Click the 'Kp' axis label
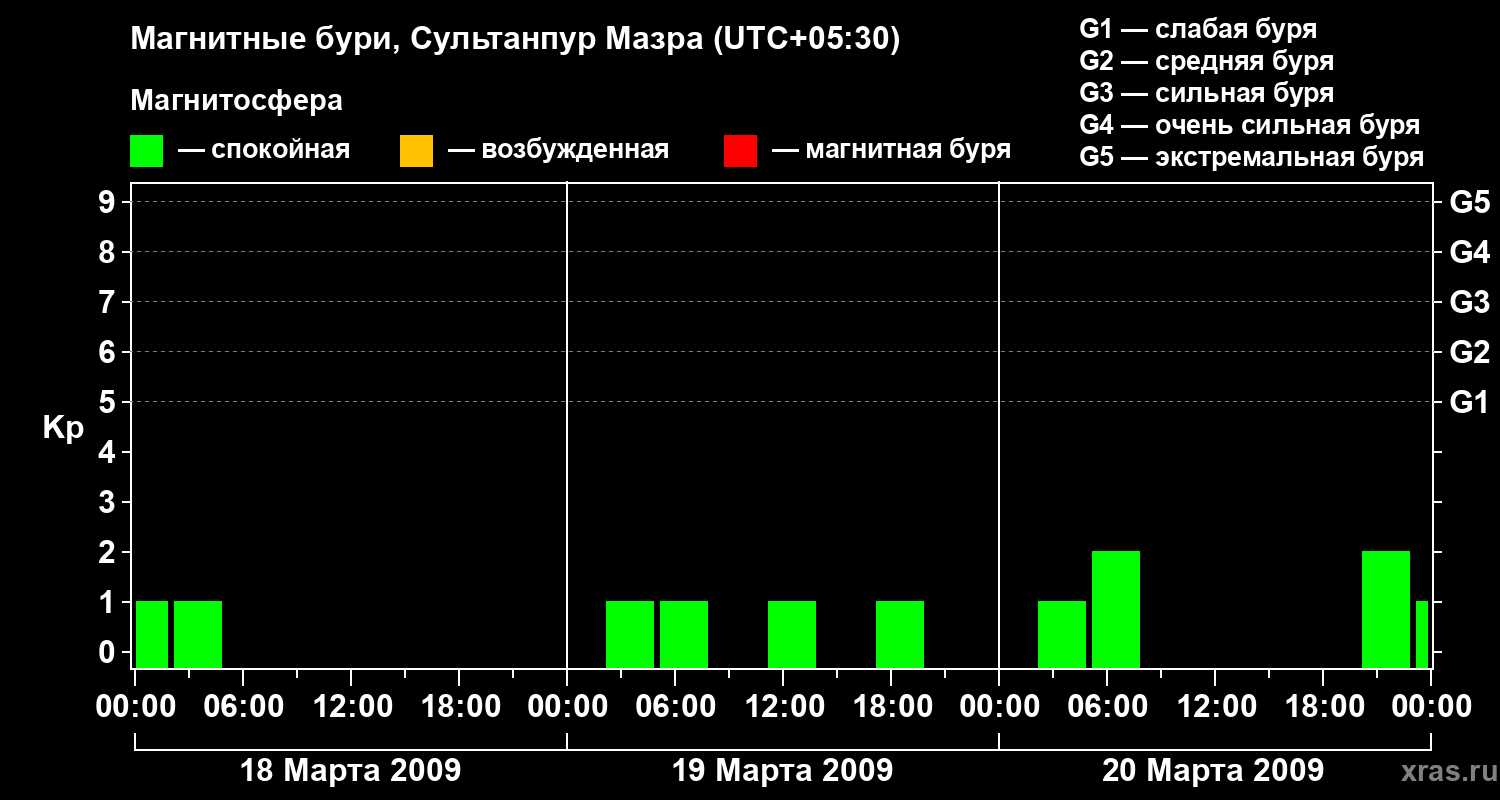The width and height of the screenshot is (1500, 800). tap(63, 428)
